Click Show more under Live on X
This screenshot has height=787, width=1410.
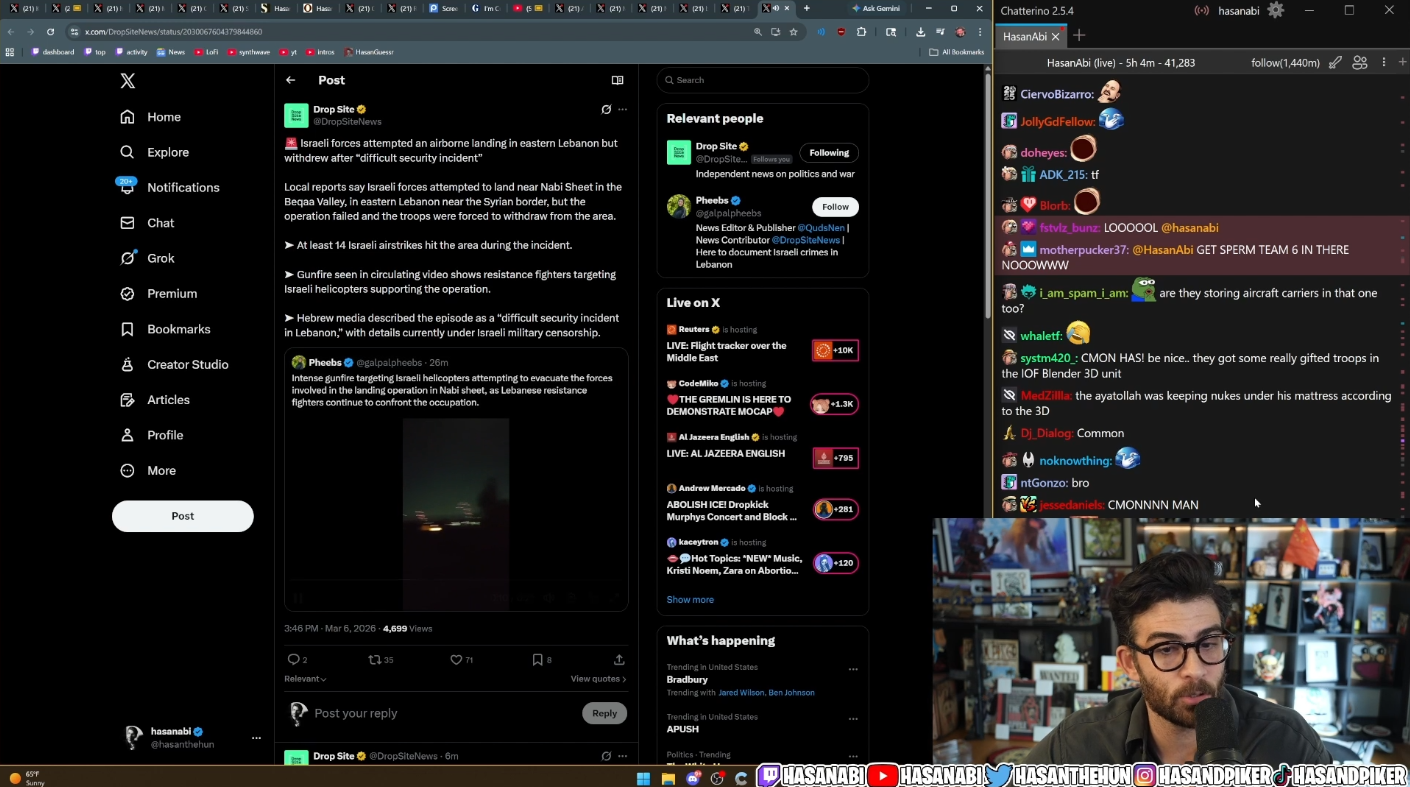tap(690, 600)
